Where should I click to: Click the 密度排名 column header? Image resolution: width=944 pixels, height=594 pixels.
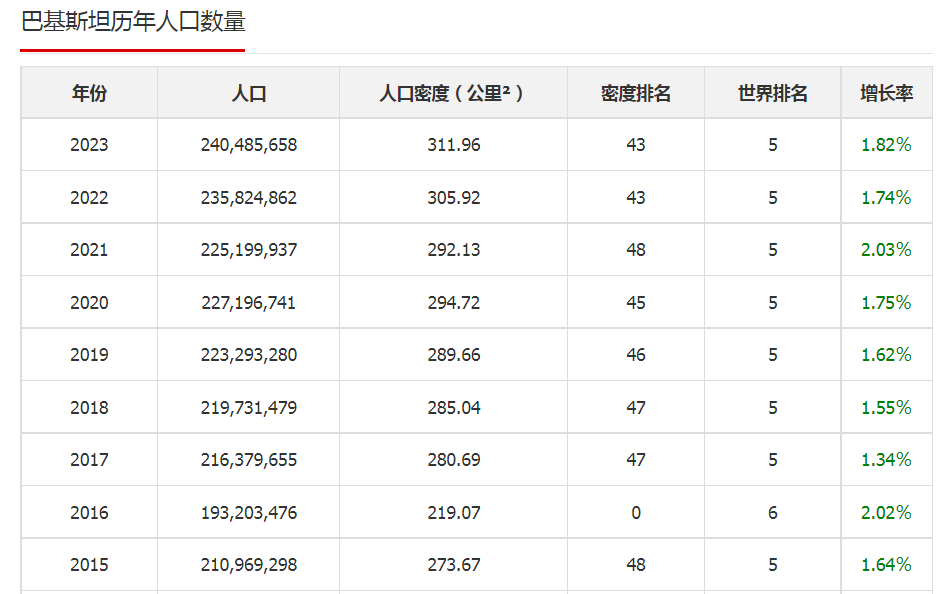pyautogui.click(x=636, y=93)
